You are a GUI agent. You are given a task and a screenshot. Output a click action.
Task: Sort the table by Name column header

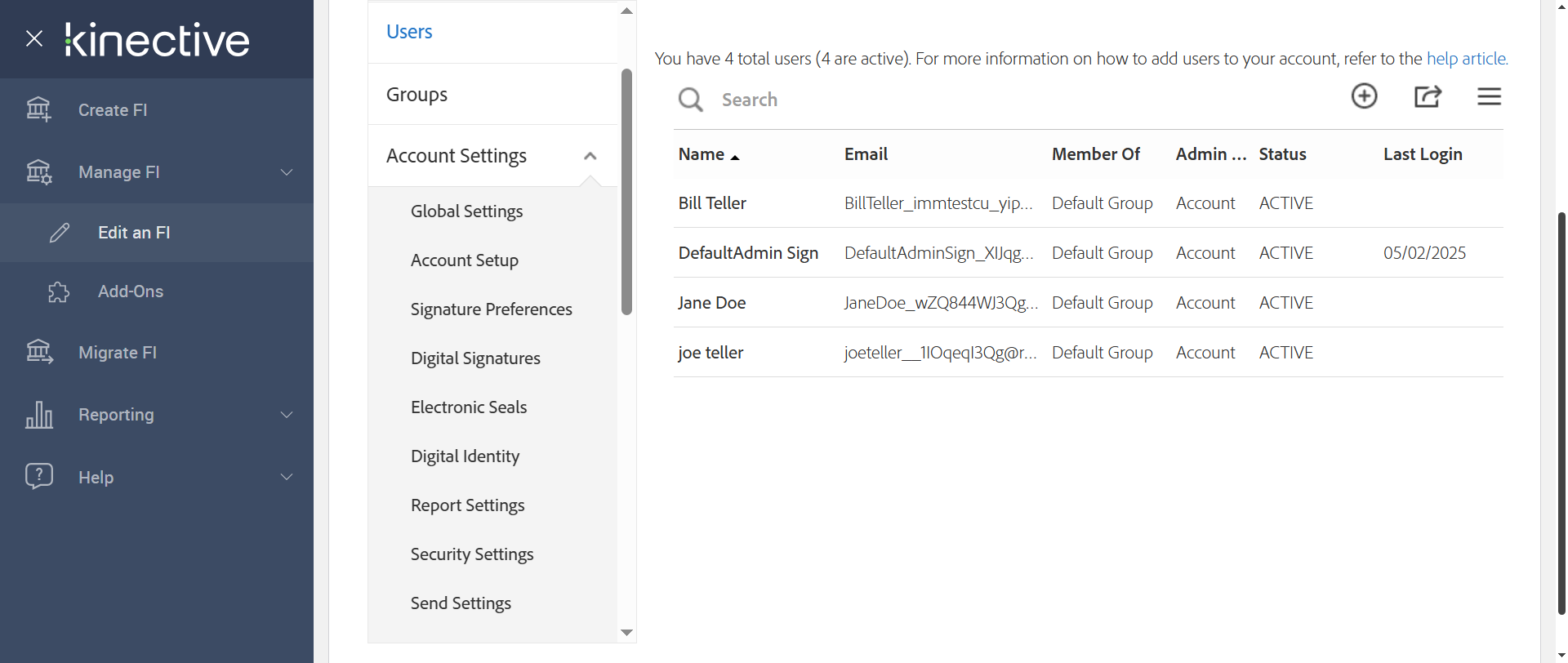pyautogui.click(x=702, y=154)
